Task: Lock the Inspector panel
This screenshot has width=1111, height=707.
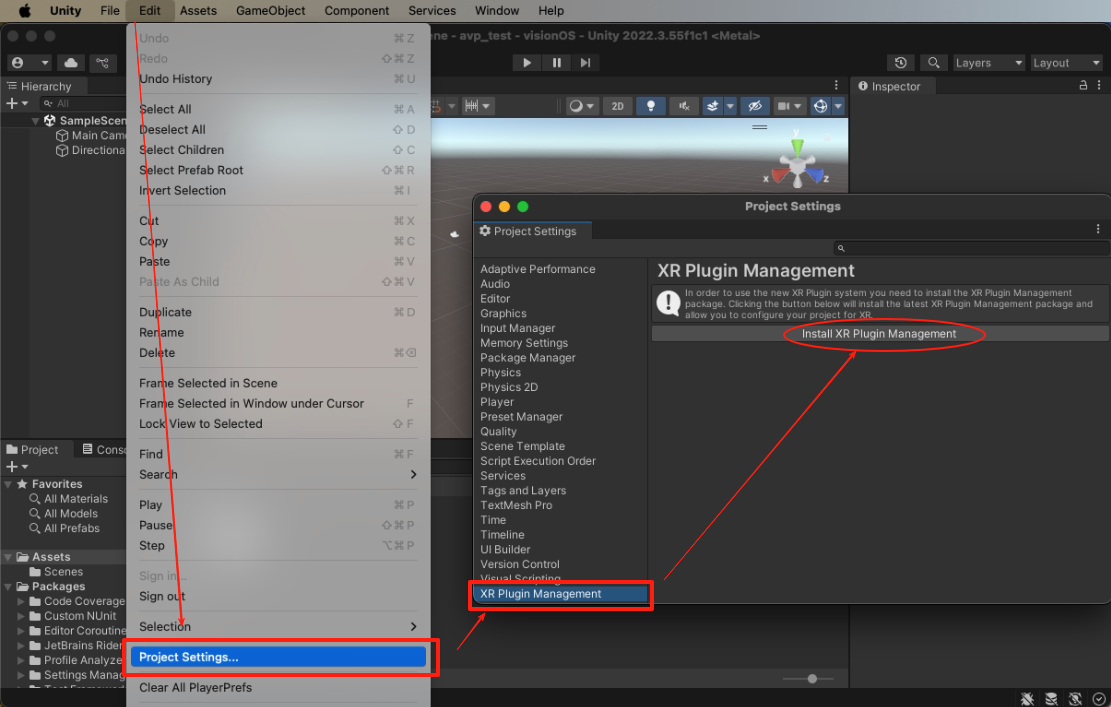Action: pos(1083,85)
